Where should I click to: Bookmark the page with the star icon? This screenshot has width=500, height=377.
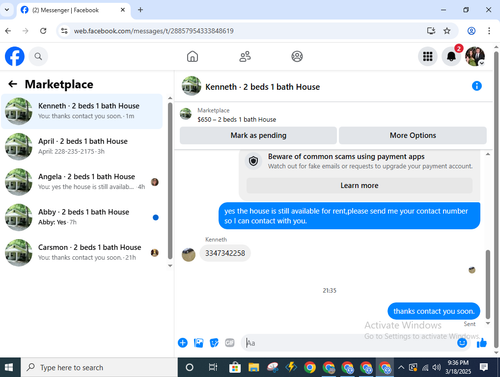tap(447, 31)
